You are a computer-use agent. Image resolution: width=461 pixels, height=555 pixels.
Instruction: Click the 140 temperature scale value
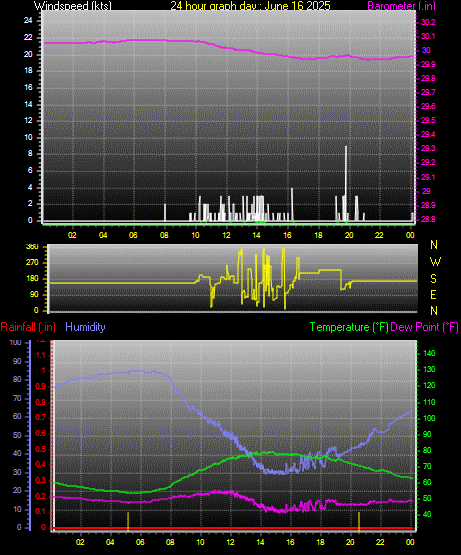[429, 353]
